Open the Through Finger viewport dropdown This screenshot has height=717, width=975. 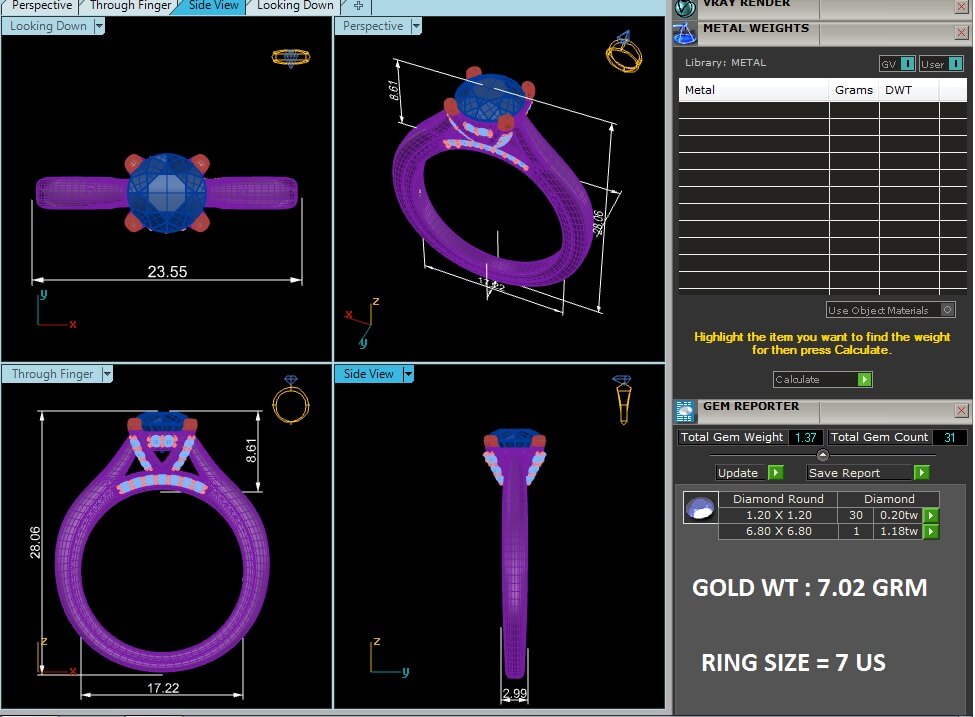pos(106,374)
